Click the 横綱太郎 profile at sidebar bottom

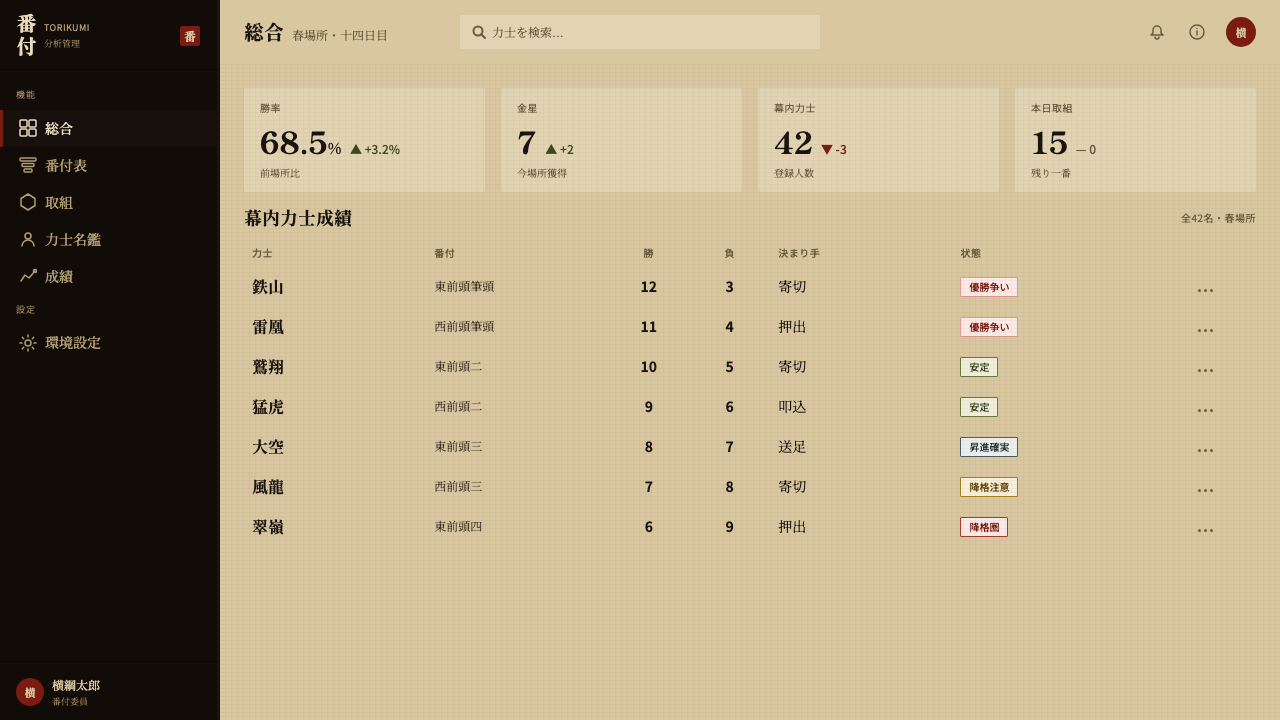coord(110,692)
